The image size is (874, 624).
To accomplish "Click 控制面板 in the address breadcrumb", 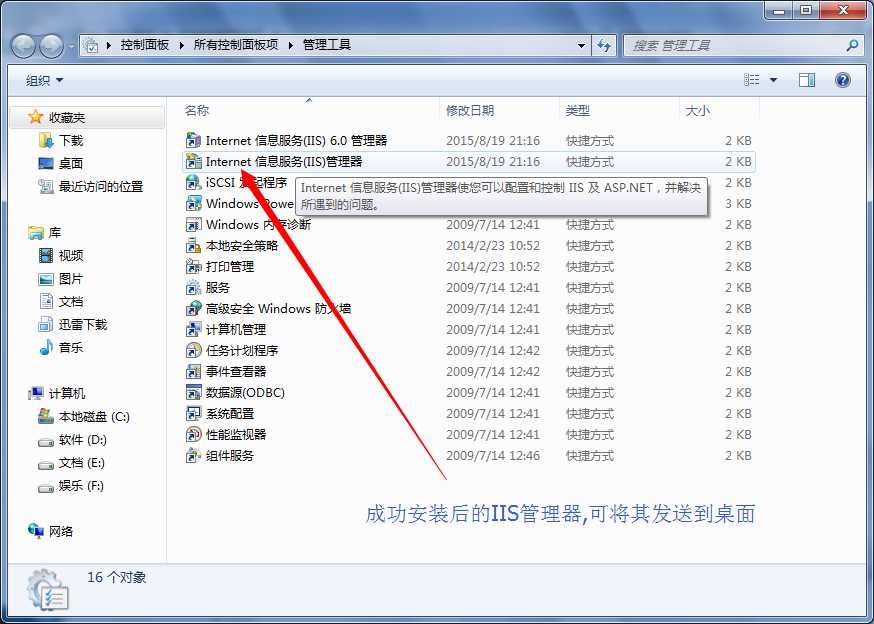I will pos(145,45).
